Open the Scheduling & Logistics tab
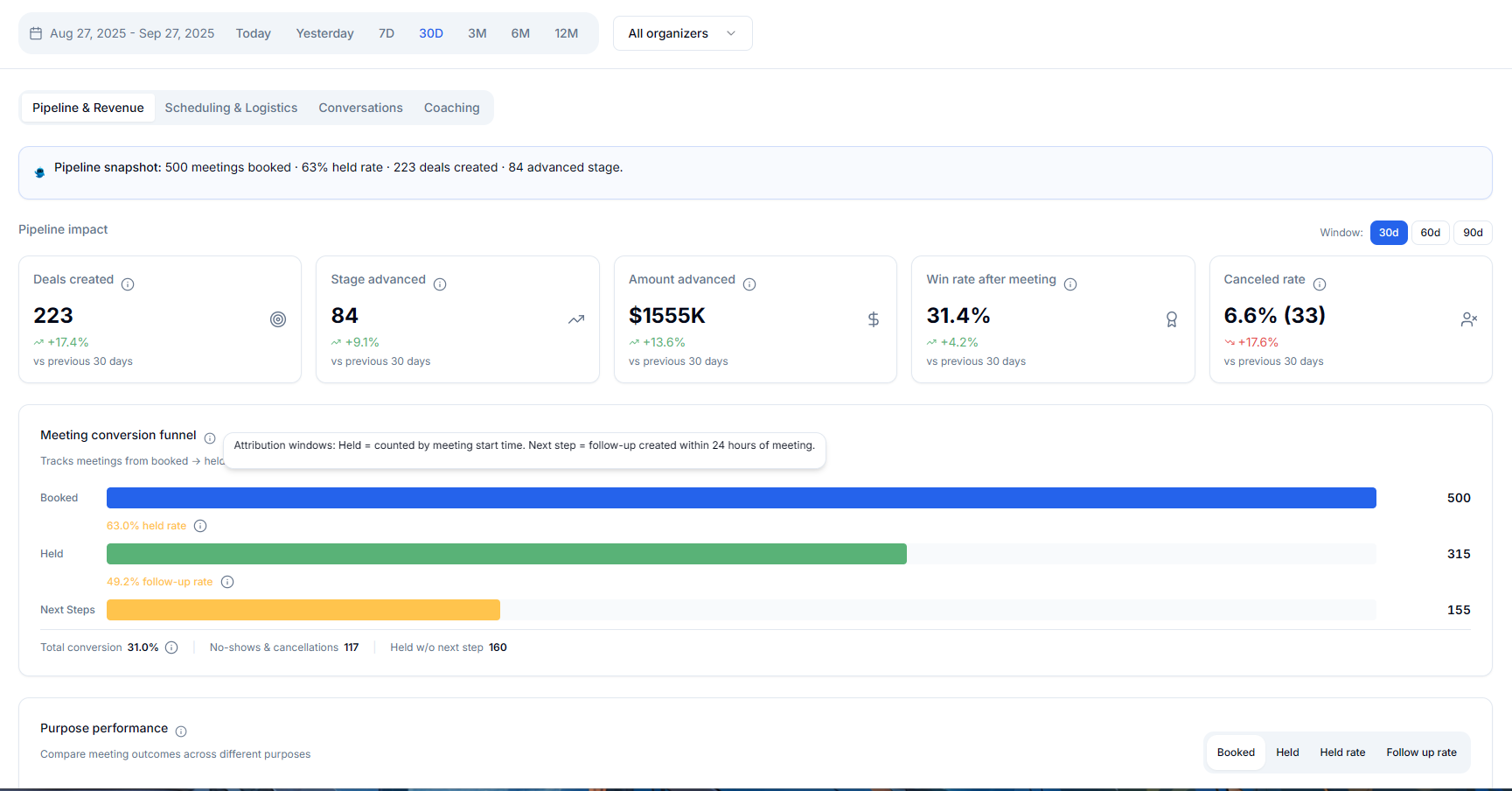Screen dimensions: 1512x791 (x=231, y=107)
